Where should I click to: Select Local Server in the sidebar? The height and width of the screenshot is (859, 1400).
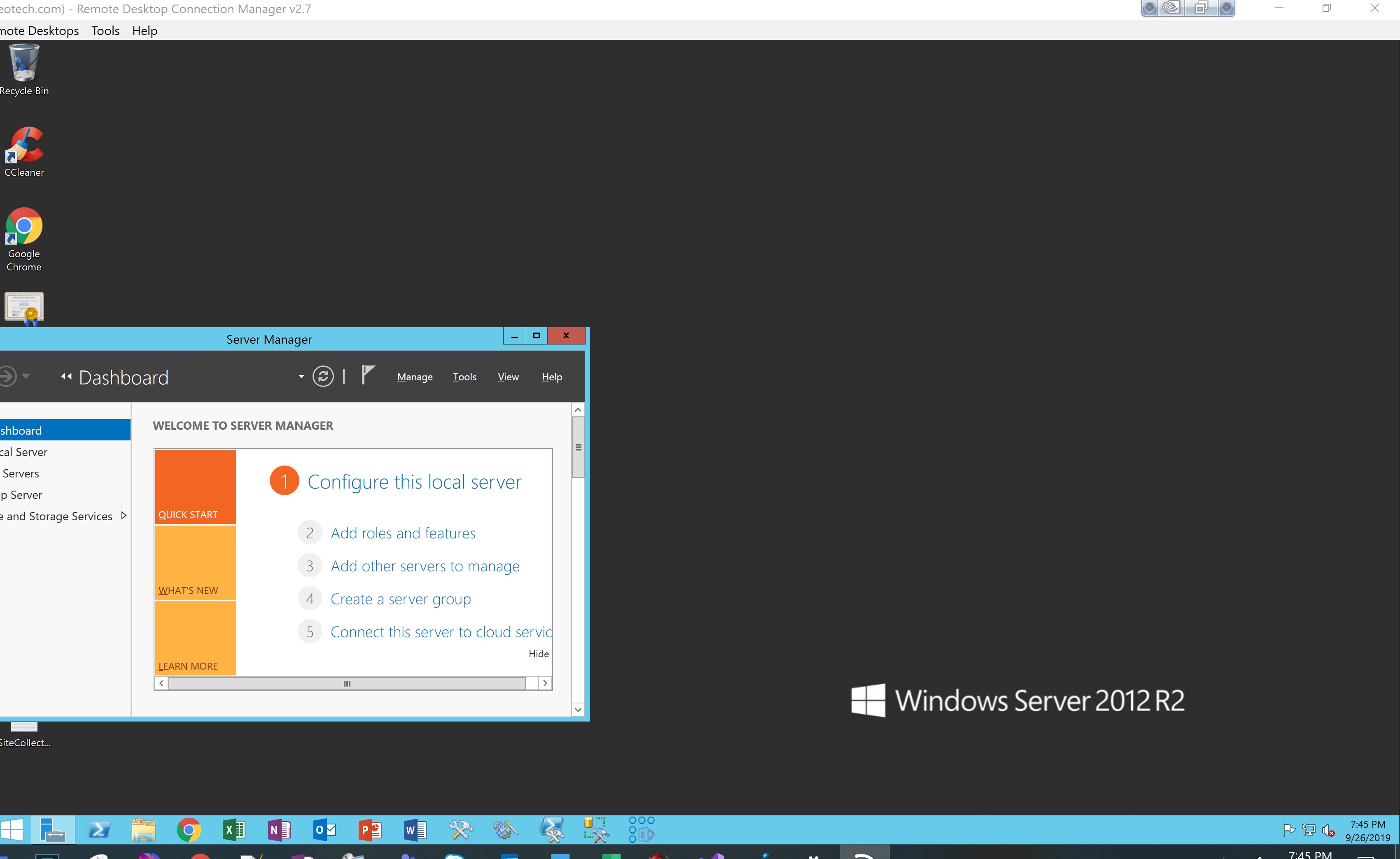click(x=65, y=452)
